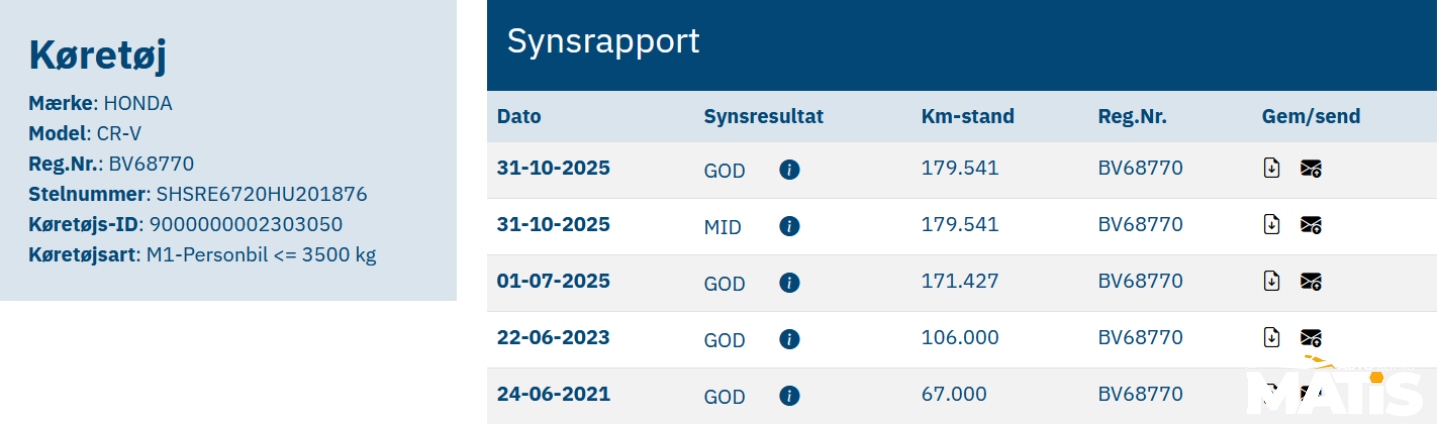Viewport: 1440px width, 424px height.
Task: Open info icon for the MID inspection result
Action: 789,226
